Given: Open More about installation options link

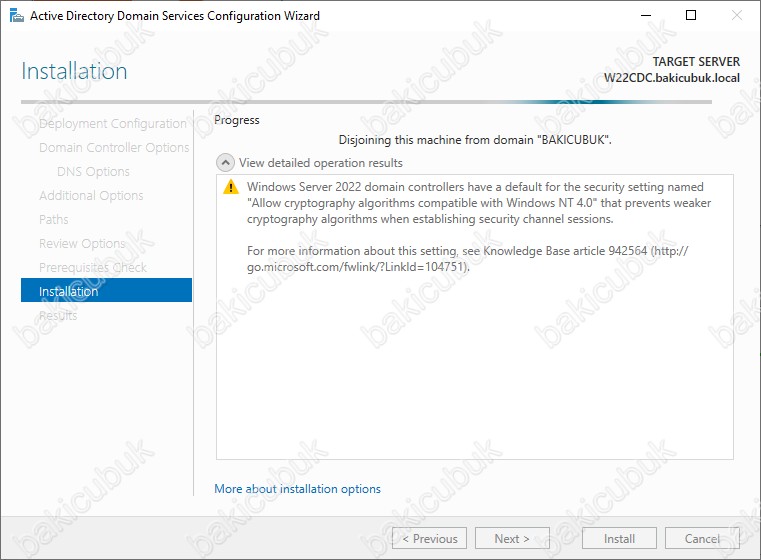Looking at the screenshot, I should point(298,489).
